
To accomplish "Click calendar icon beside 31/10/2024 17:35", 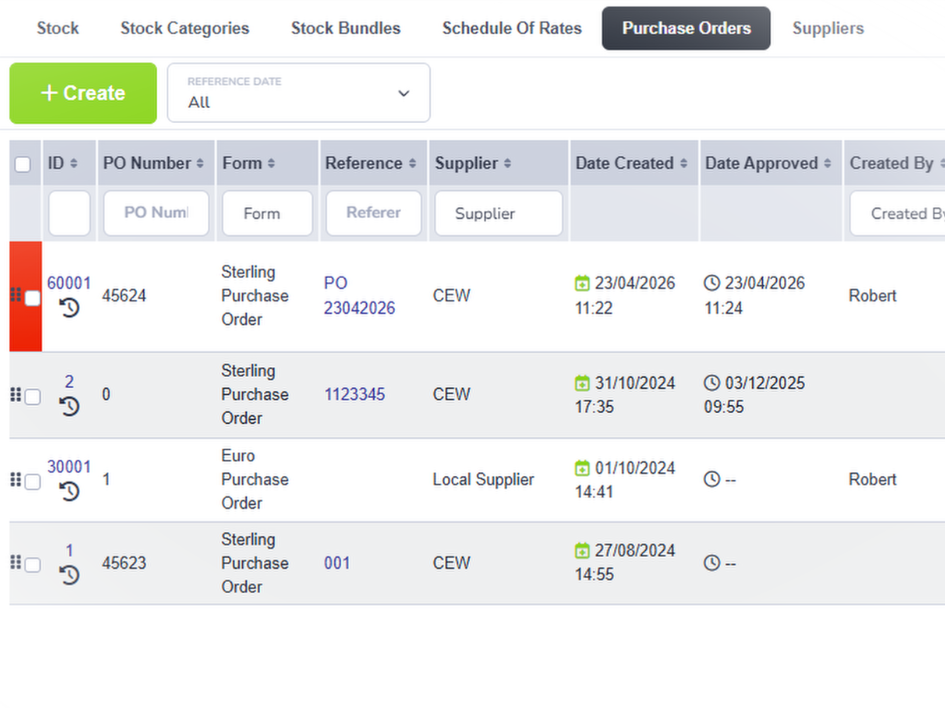I will (582, 383).
